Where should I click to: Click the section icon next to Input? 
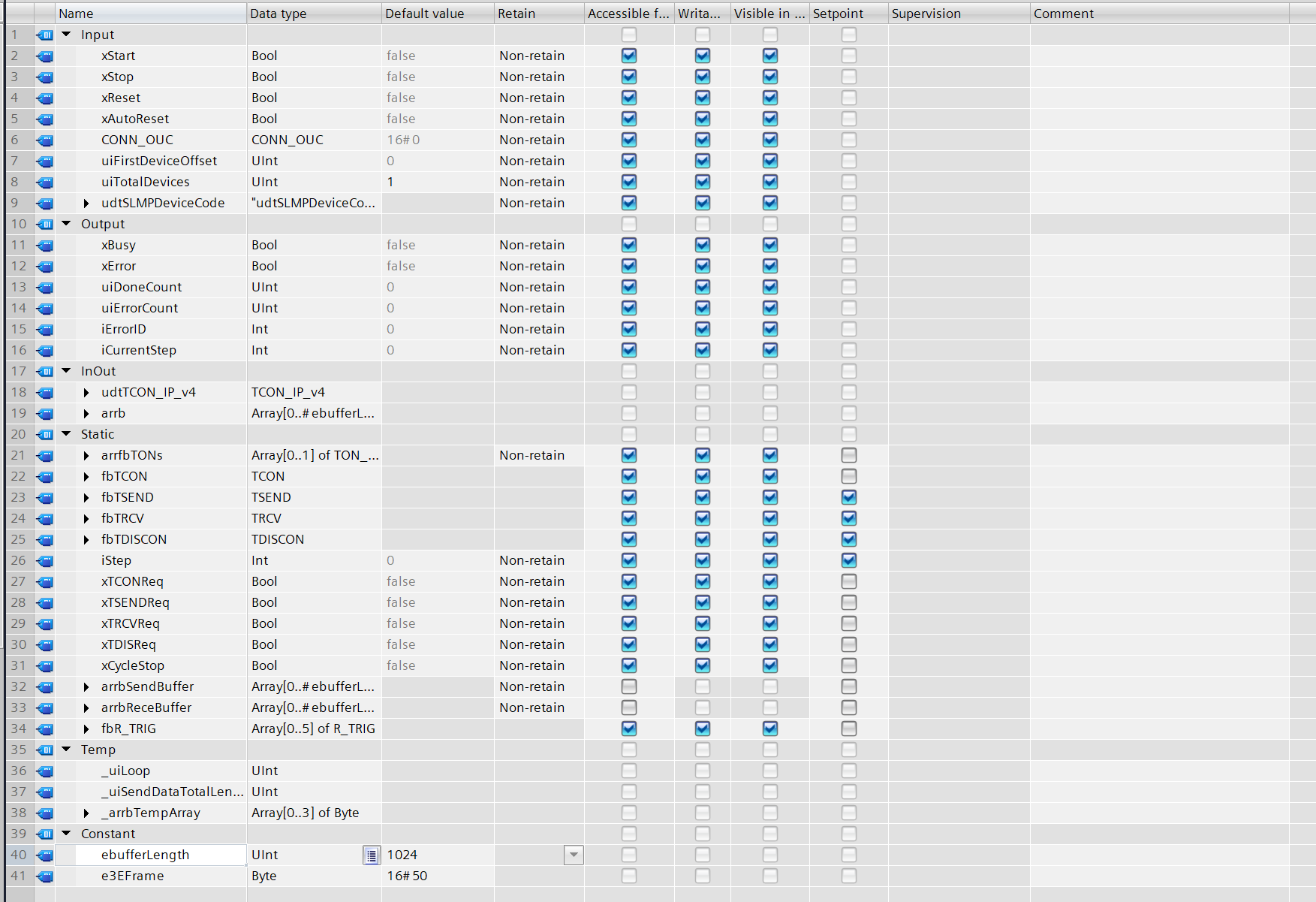45,35
